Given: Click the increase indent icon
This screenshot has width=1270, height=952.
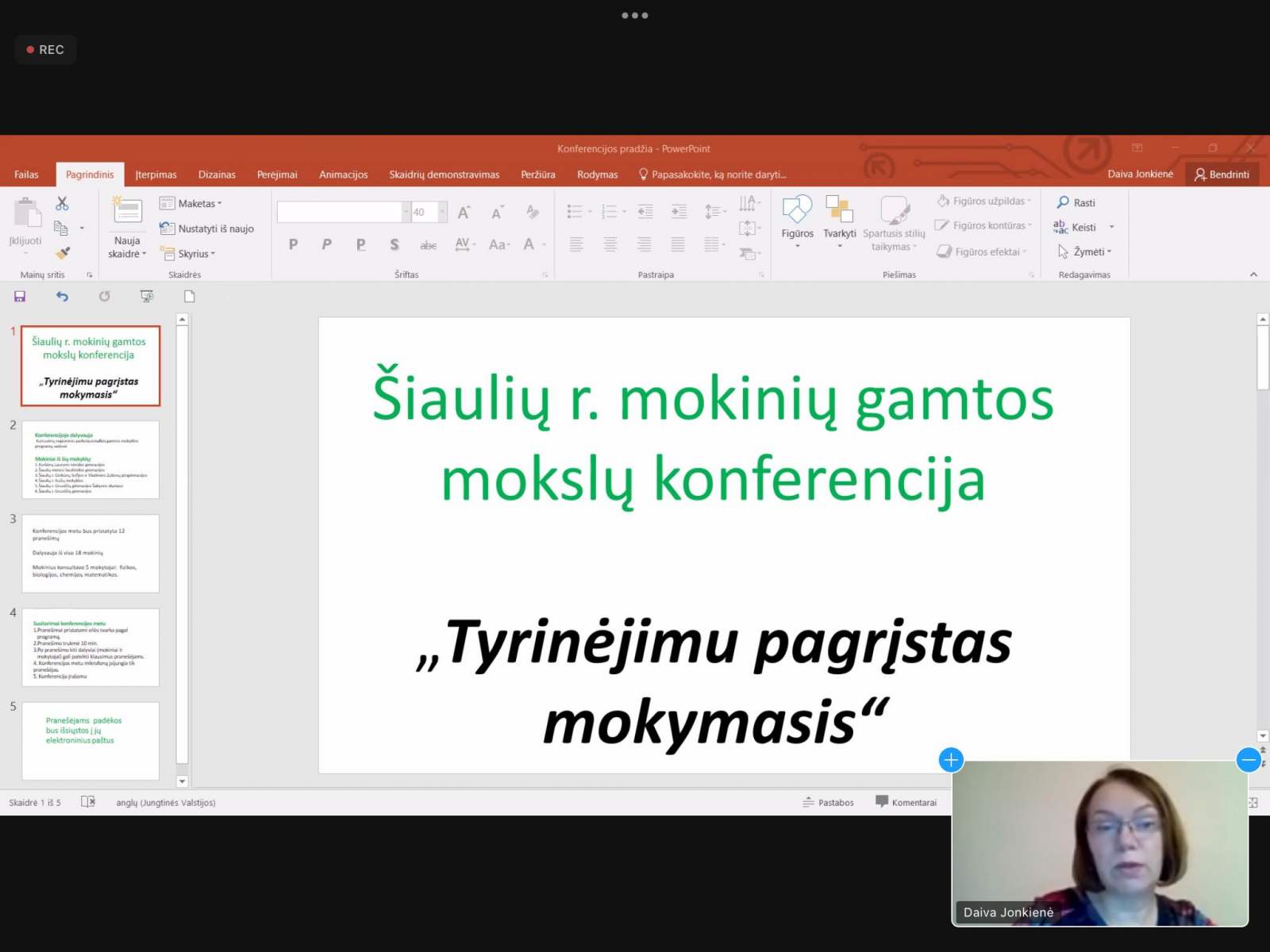Looking at the screenshot, I should (679, 211).
